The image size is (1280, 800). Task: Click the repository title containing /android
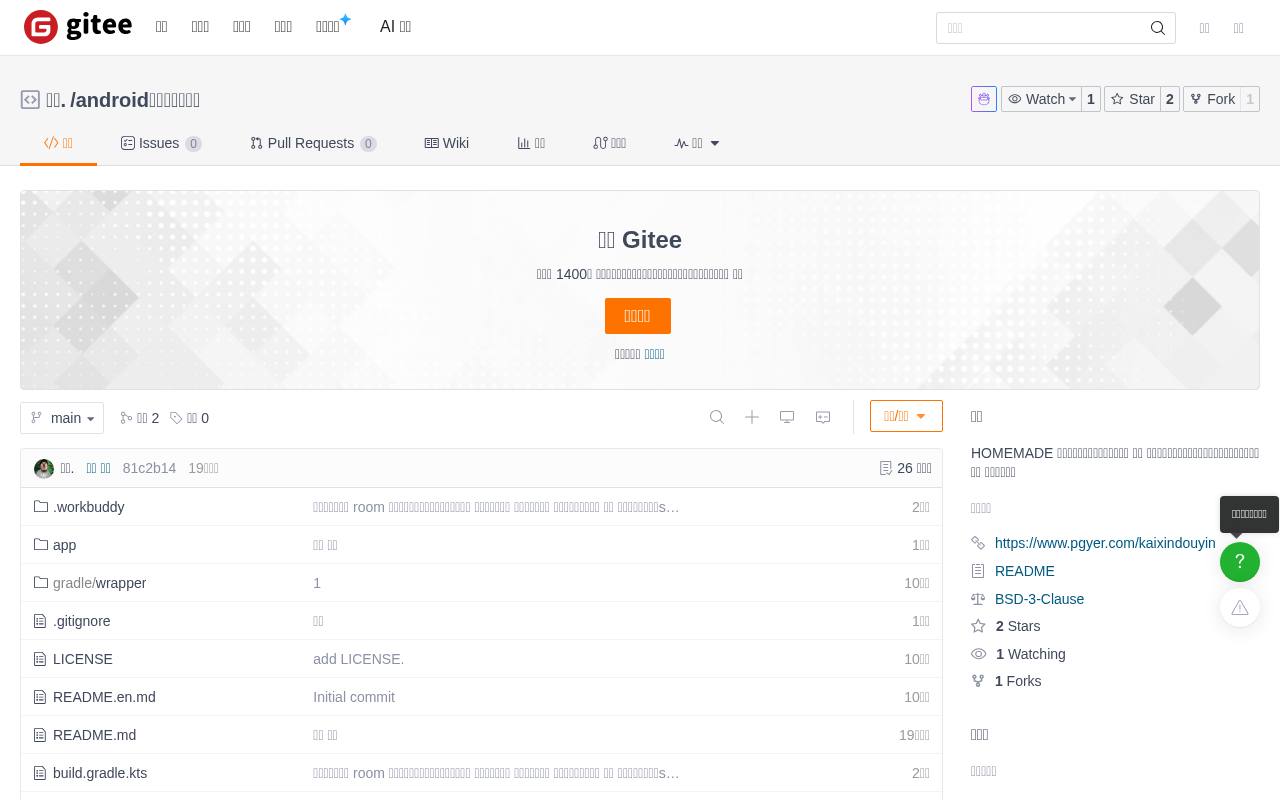click(x=135, y=100)
